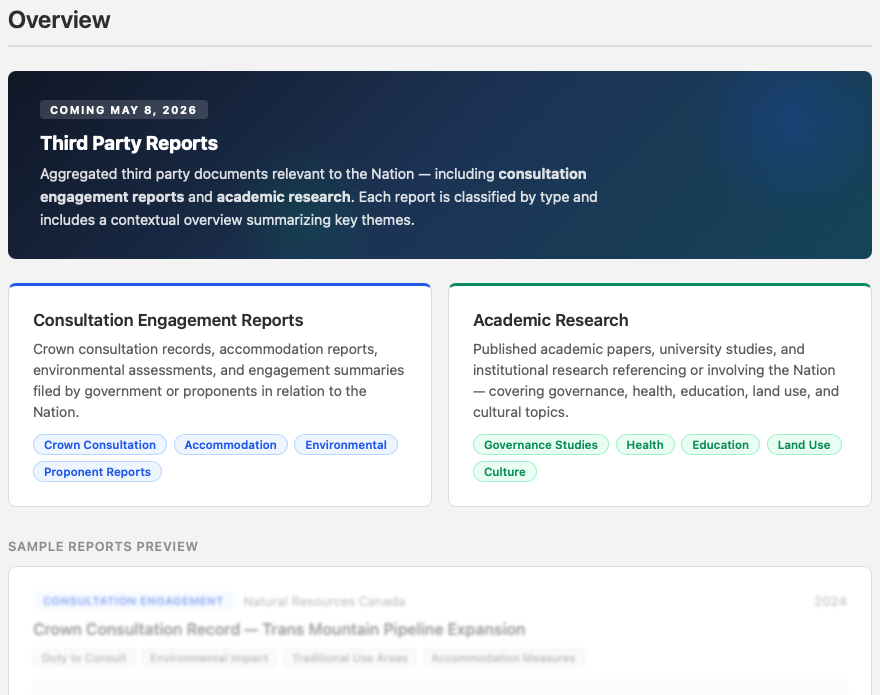Click the Overview heading
880x695 pixels.
coord(59,20)
